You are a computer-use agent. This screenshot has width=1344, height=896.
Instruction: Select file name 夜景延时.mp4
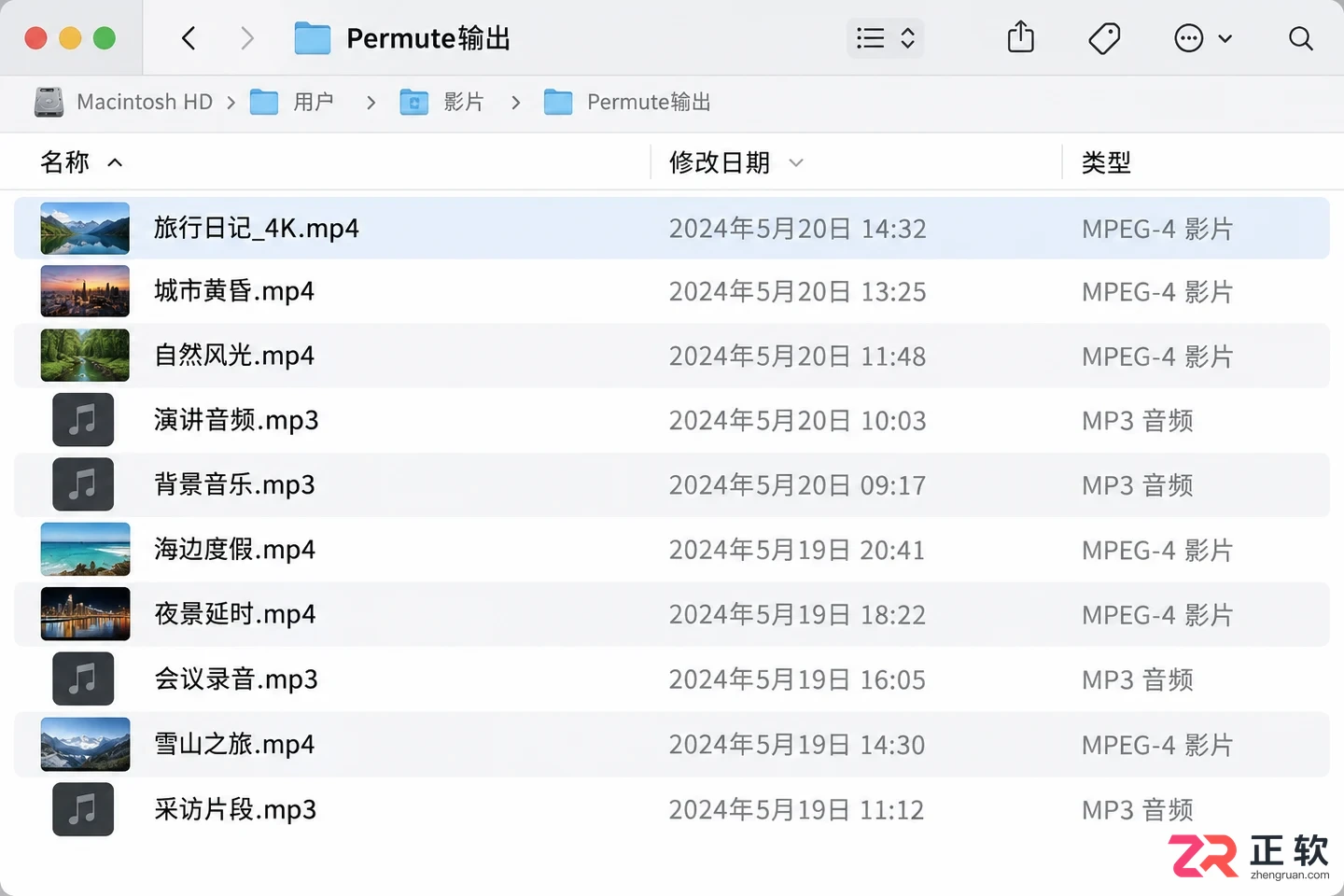coord(234,614)
